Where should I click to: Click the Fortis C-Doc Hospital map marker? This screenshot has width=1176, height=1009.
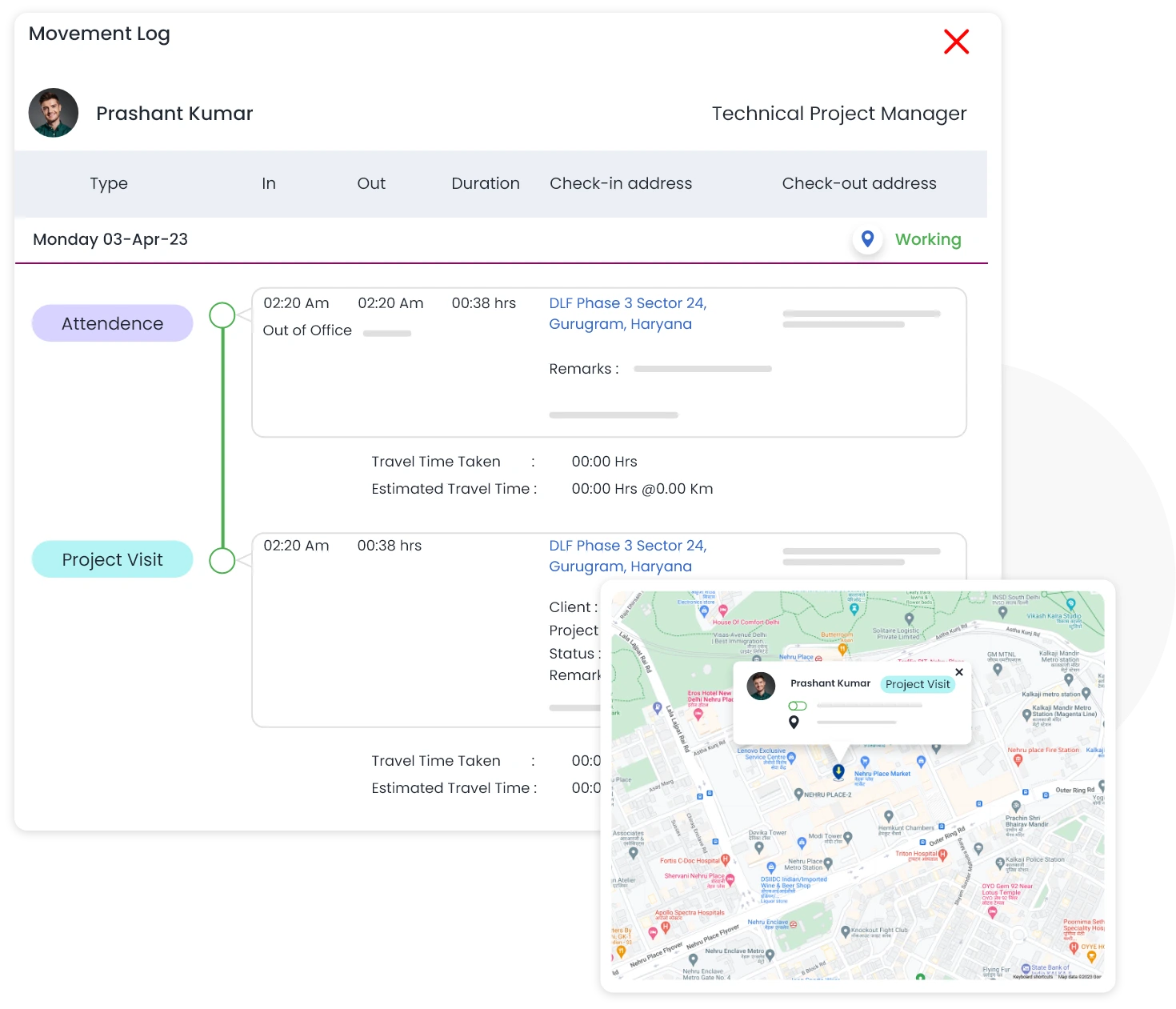tap(726, 860)
